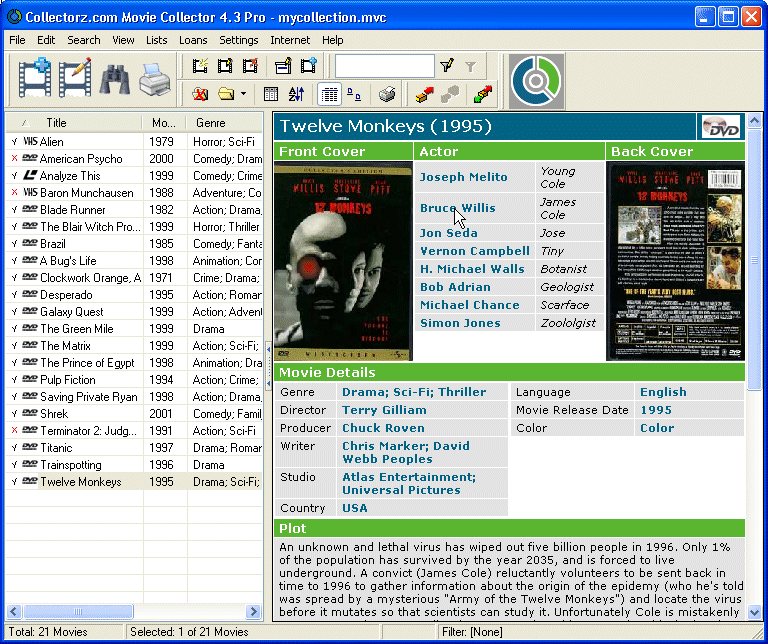This screenshot has height=644, width=768.
Task: Click the movie list horizontal scrollbar thumb
Action: click(78, 611)
